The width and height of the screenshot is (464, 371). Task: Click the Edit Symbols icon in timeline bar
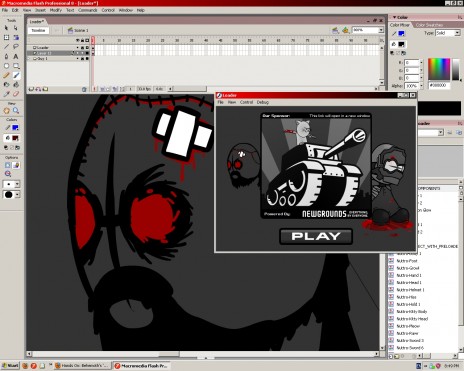346,30
